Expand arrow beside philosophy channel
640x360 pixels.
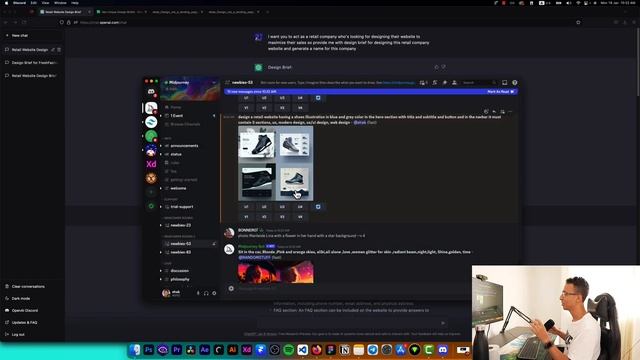coord(161,280)
